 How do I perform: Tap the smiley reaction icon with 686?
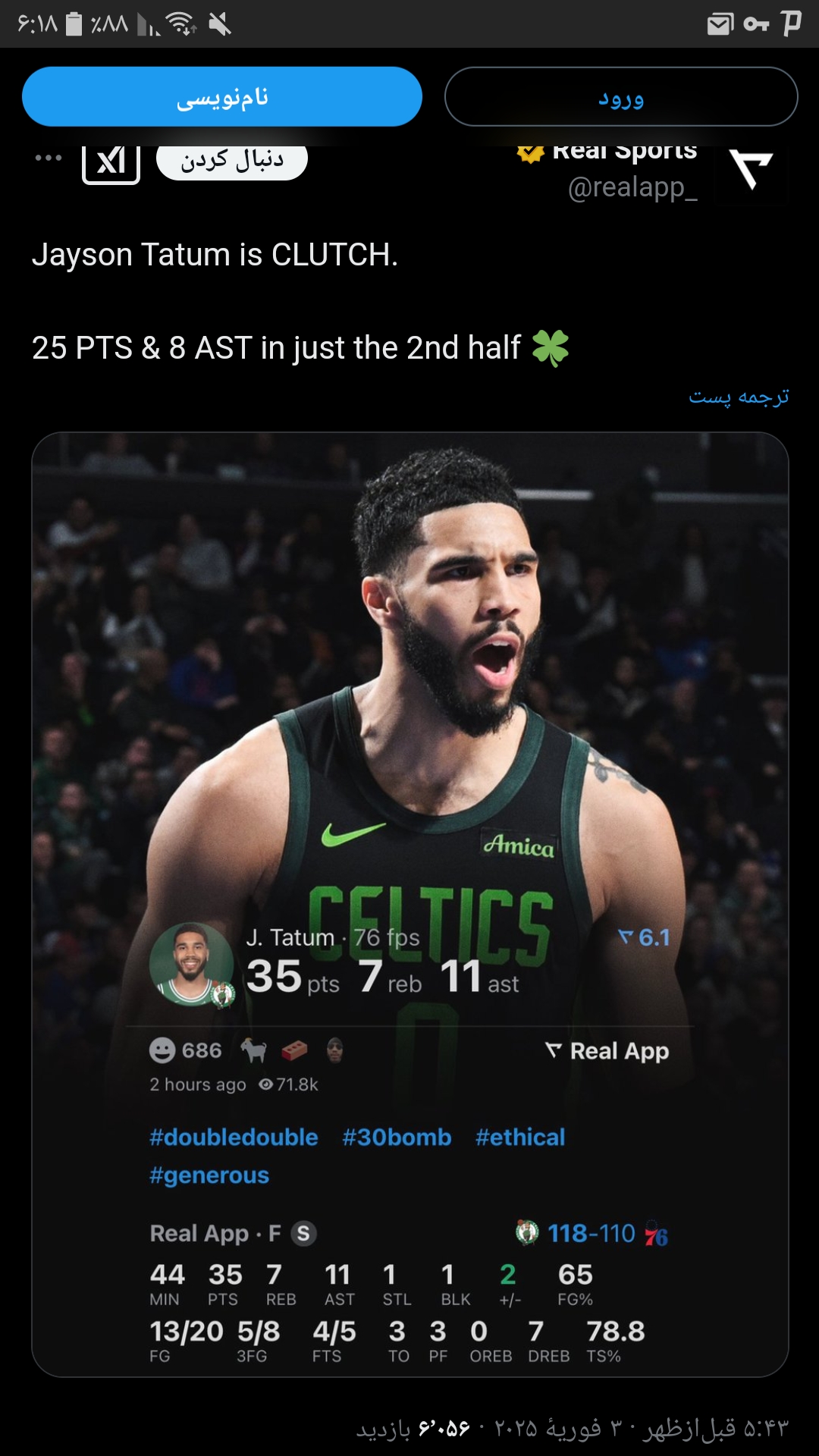(162, 1050)
